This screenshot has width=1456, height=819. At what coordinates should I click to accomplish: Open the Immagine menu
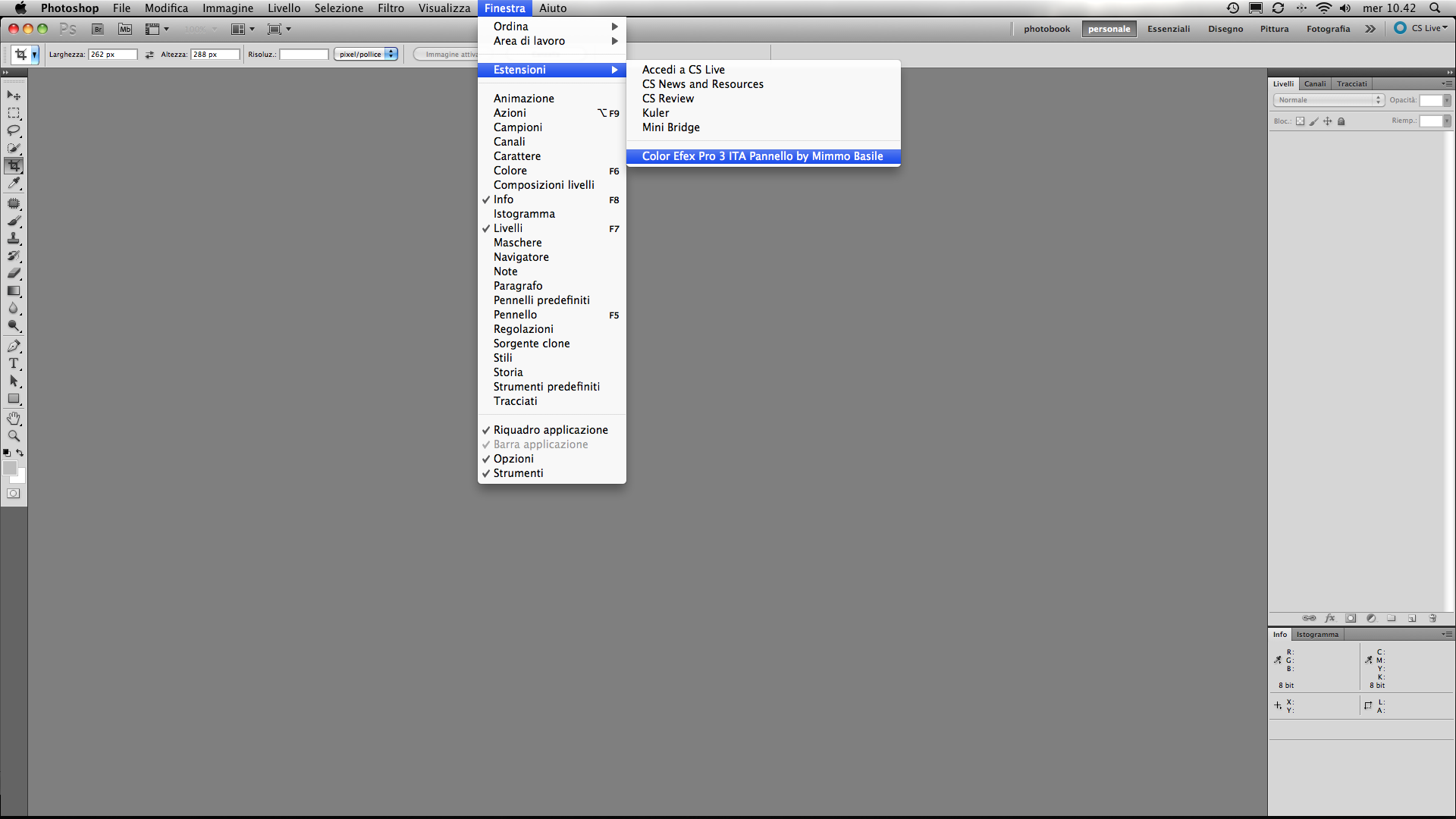[x=227, y=8]
